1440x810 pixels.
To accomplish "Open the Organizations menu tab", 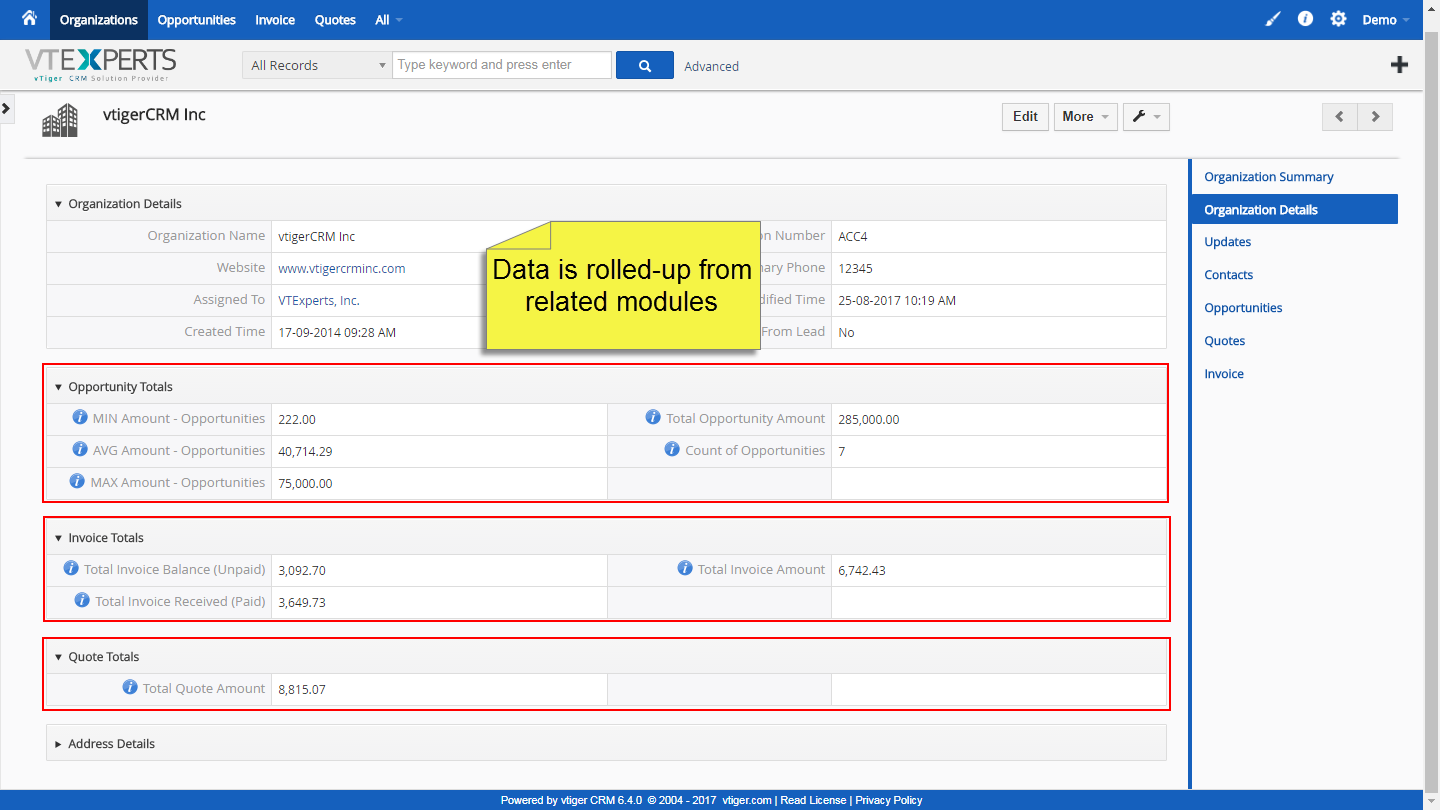I will click(99, 20).
